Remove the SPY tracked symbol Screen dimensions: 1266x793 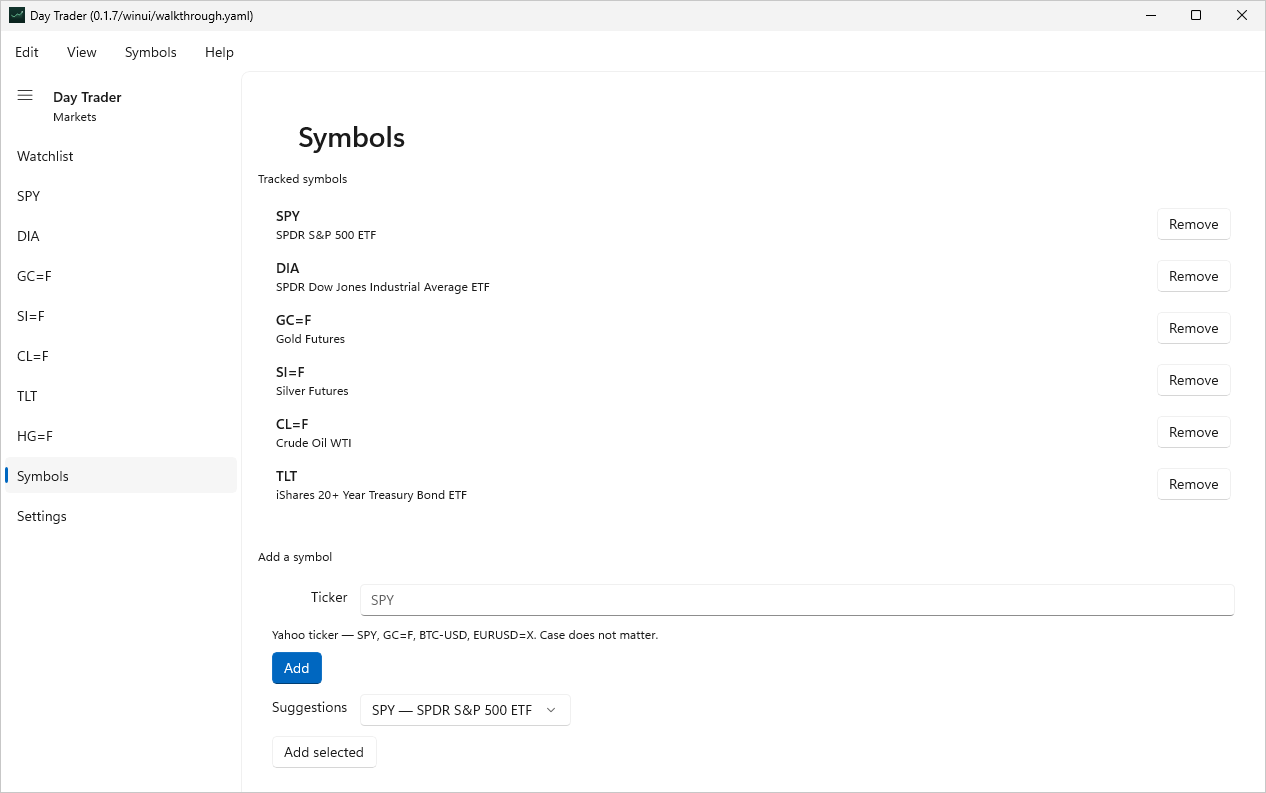[x=1193, y=224]
